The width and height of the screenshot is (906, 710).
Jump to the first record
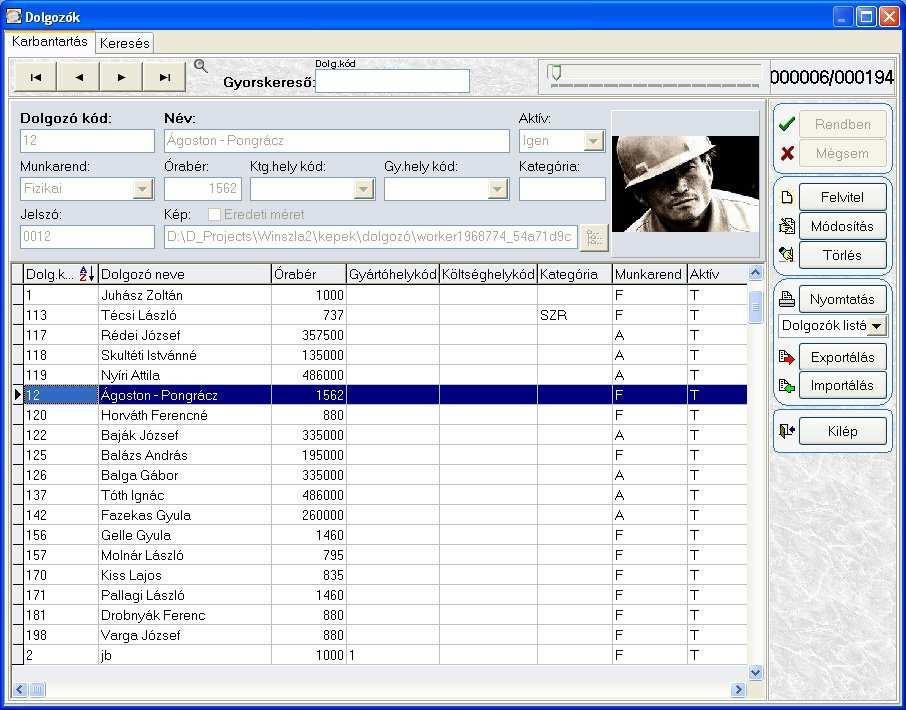(35, 77)
